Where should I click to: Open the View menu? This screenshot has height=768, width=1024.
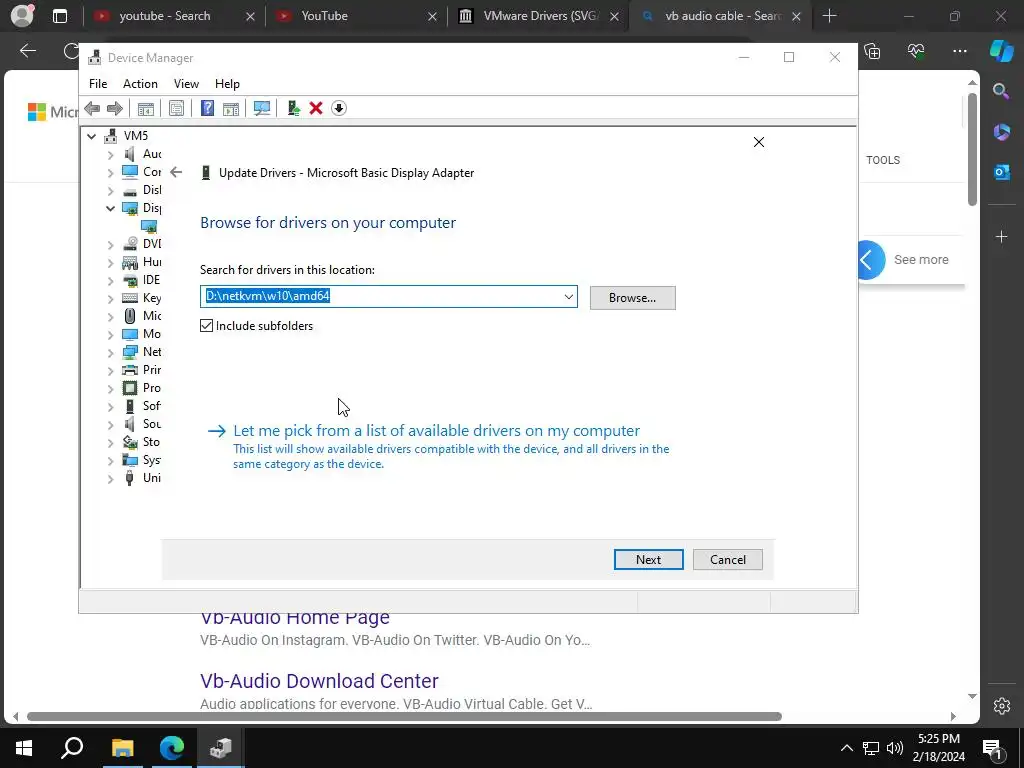(186, 84)
